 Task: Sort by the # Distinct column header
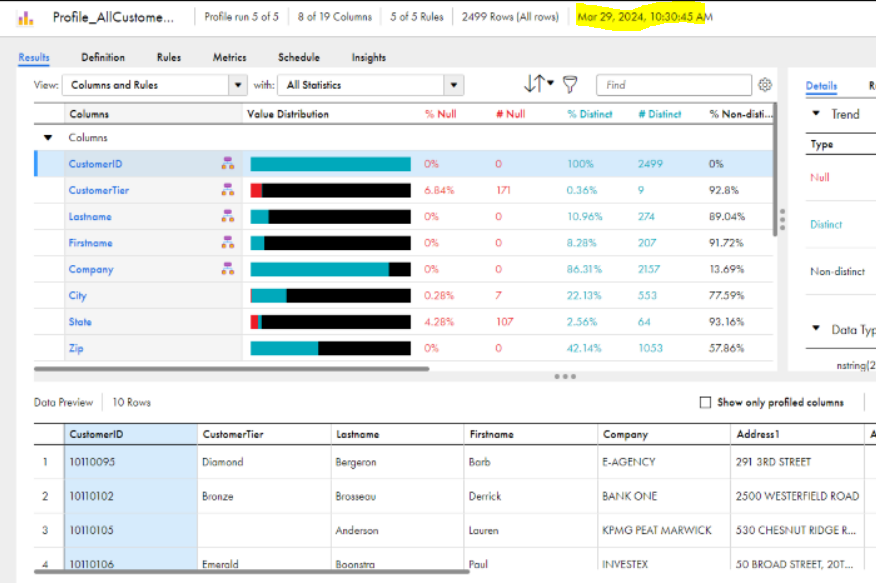(x=660, y=114)
